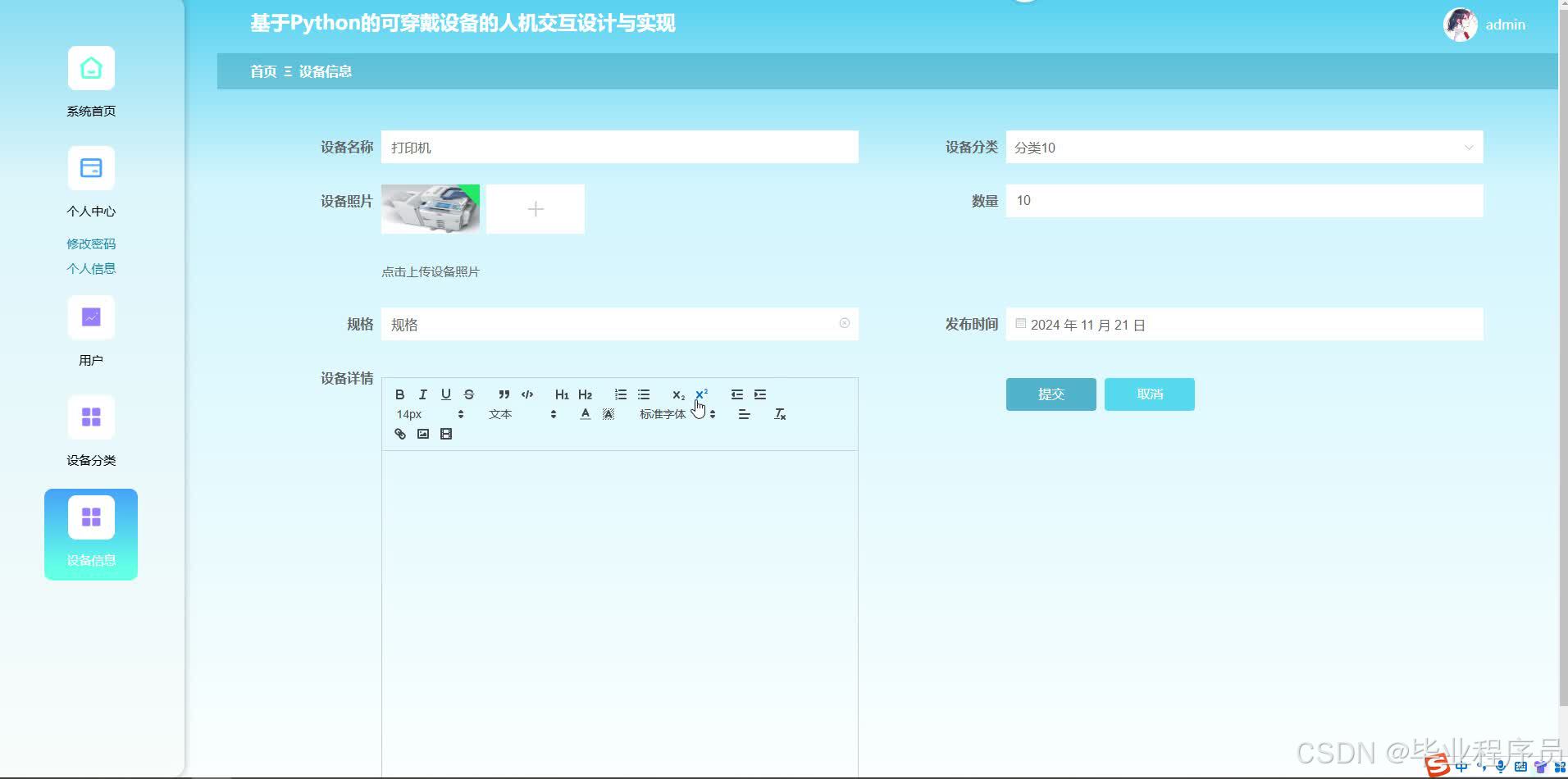
Task: Open the insert link icon
Action: coord(399,434)
